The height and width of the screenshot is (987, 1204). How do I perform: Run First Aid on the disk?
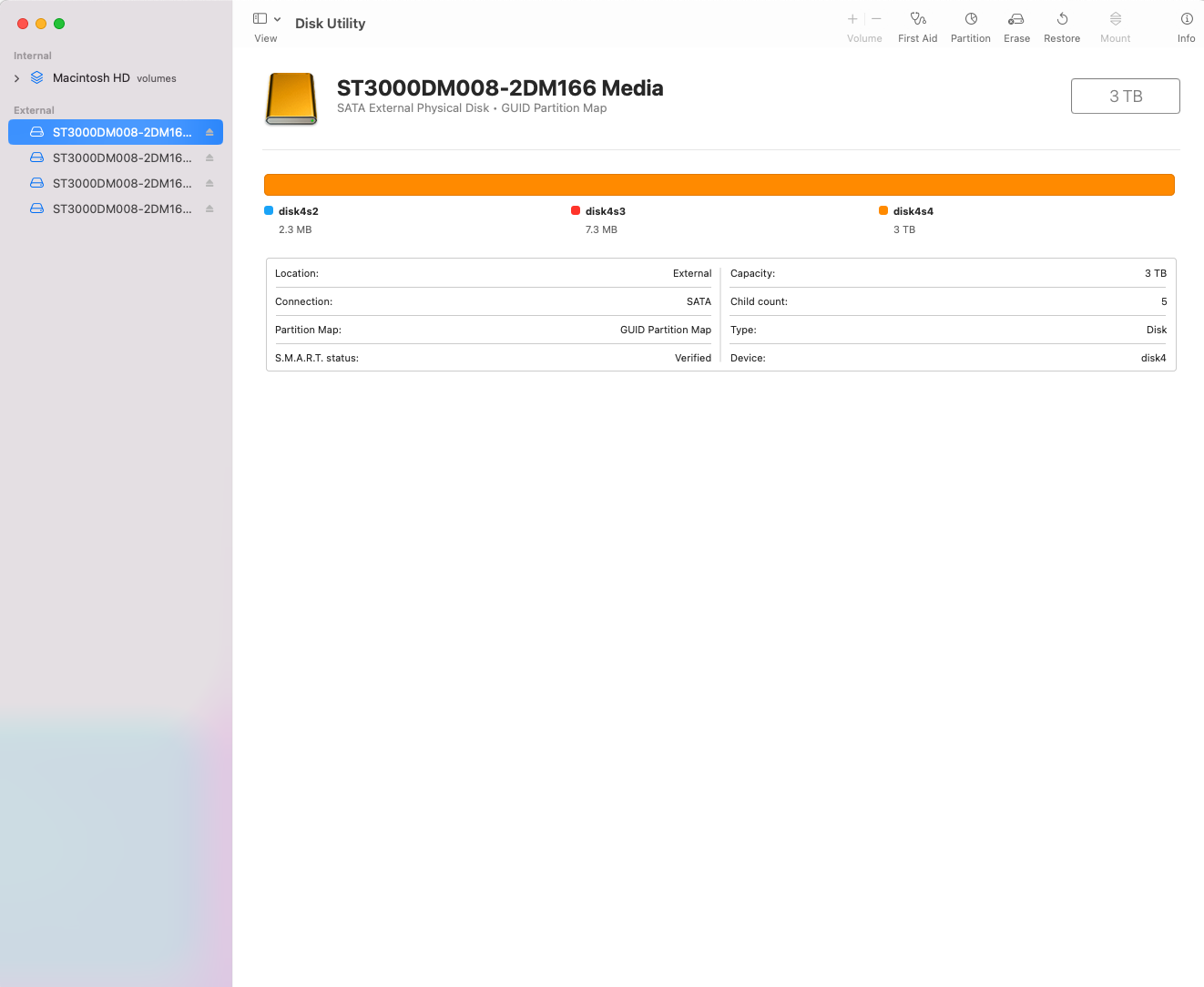pos(918,18)
